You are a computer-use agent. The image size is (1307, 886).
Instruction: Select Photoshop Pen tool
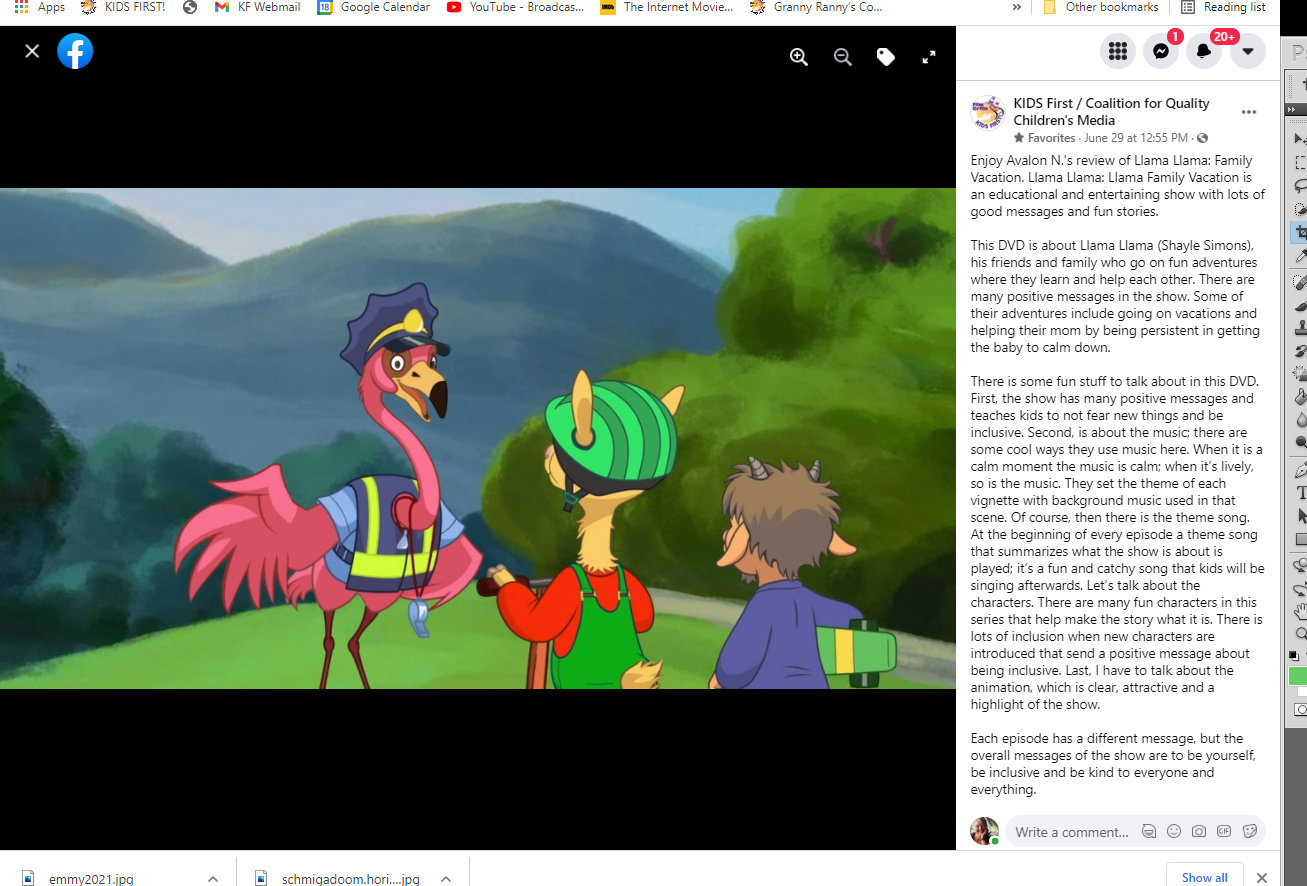(x=1300, y=469)
